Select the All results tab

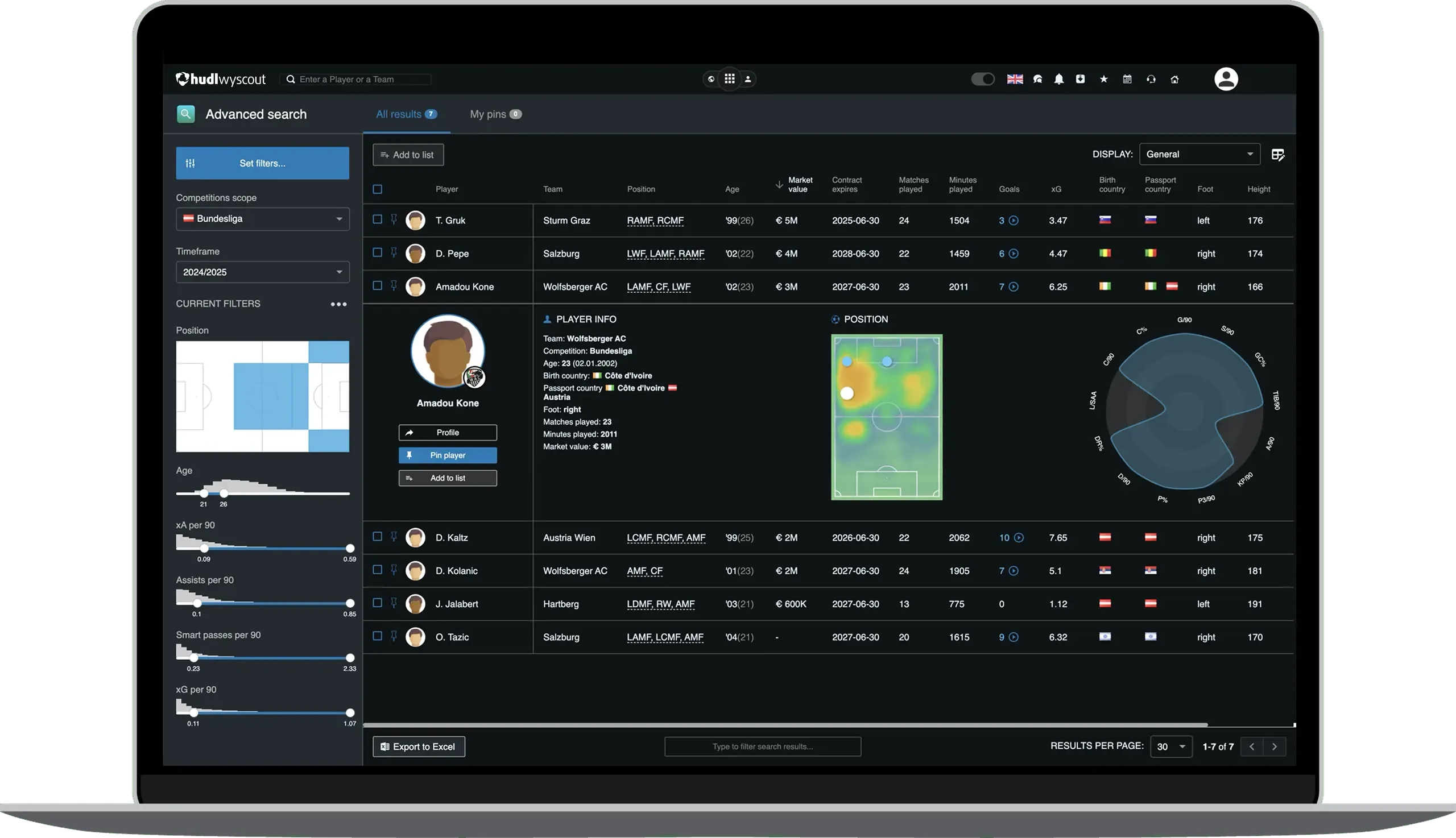406,114
